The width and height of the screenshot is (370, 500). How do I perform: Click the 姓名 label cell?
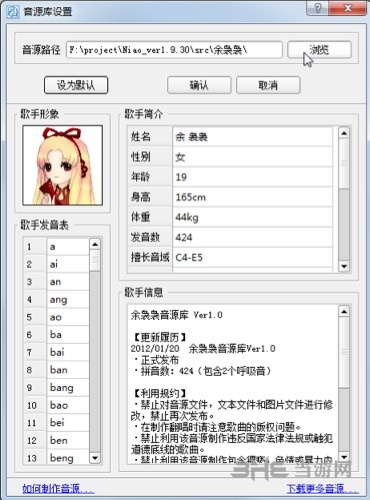click(150, 137)
